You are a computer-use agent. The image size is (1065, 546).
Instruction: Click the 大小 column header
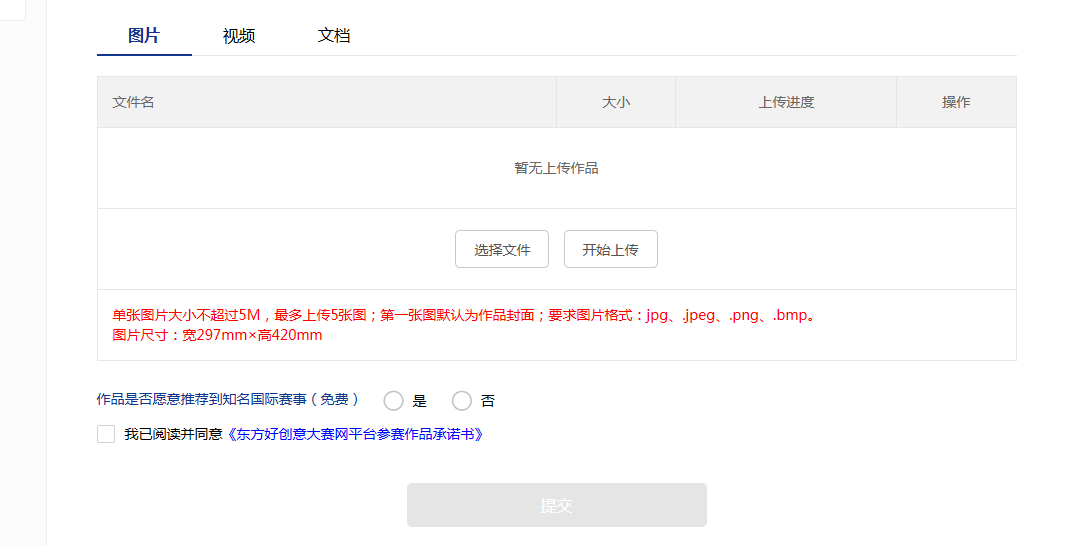coord(616,102)
